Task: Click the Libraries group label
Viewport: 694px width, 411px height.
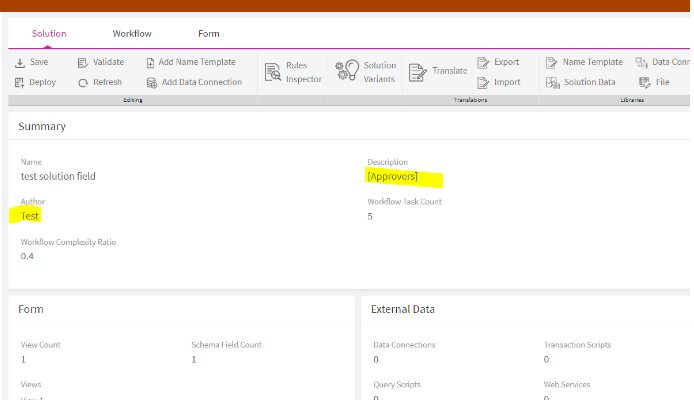Action: (632, 100)
